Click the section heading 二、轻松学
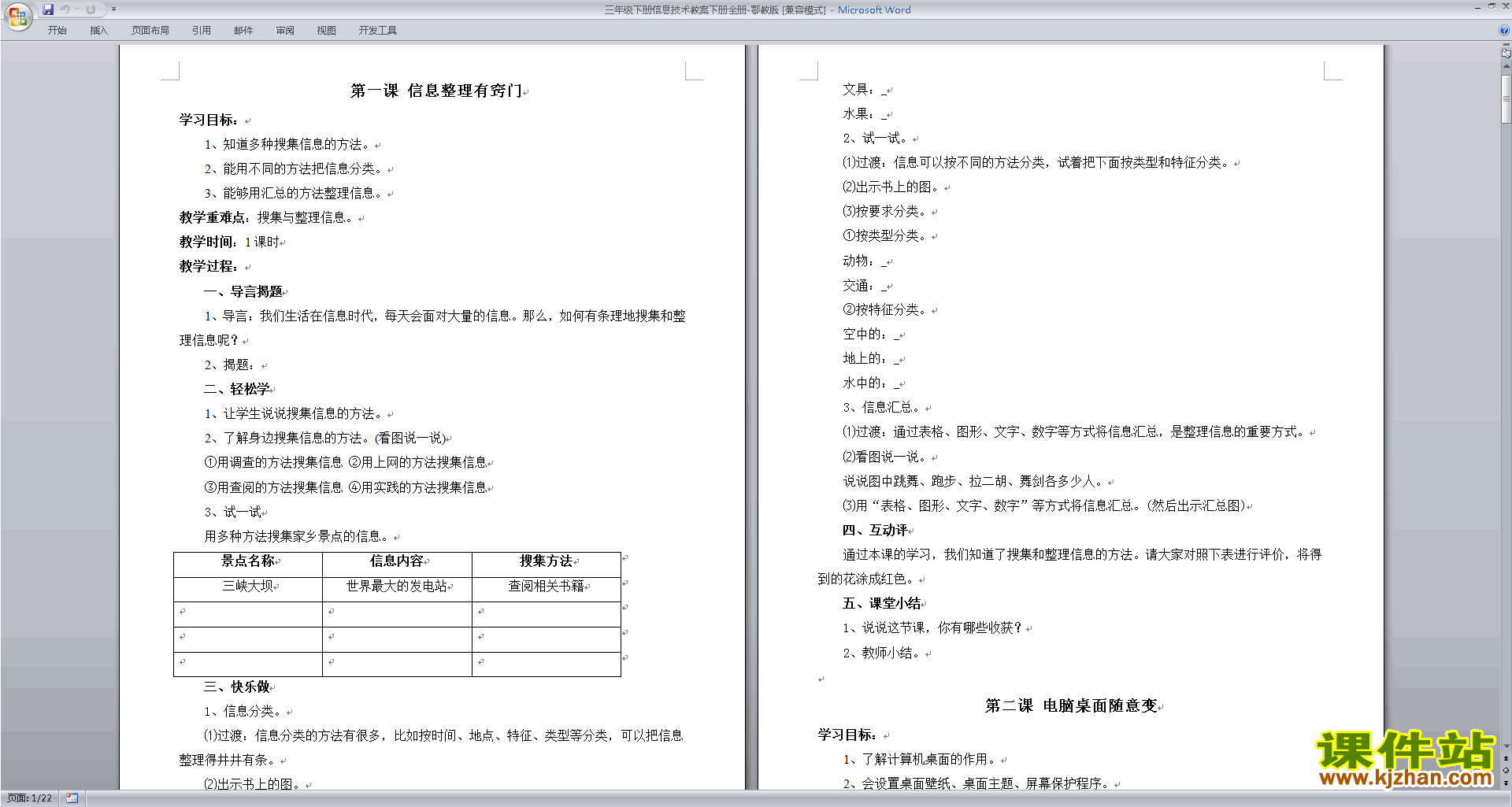This screenshot has width=1512, height=807. (237, 389)
